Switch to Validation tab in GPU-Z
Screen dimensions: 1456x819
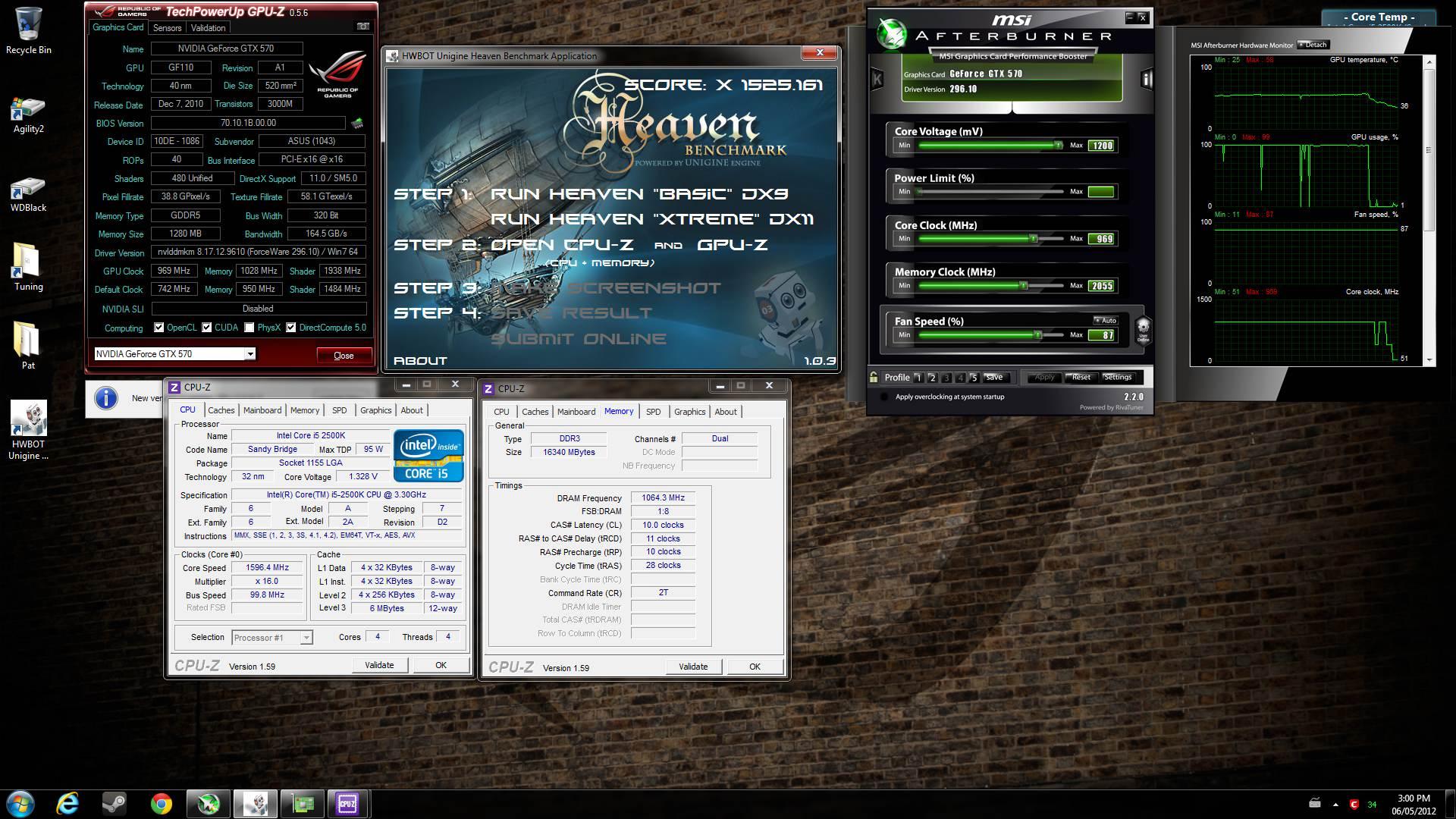208,28
